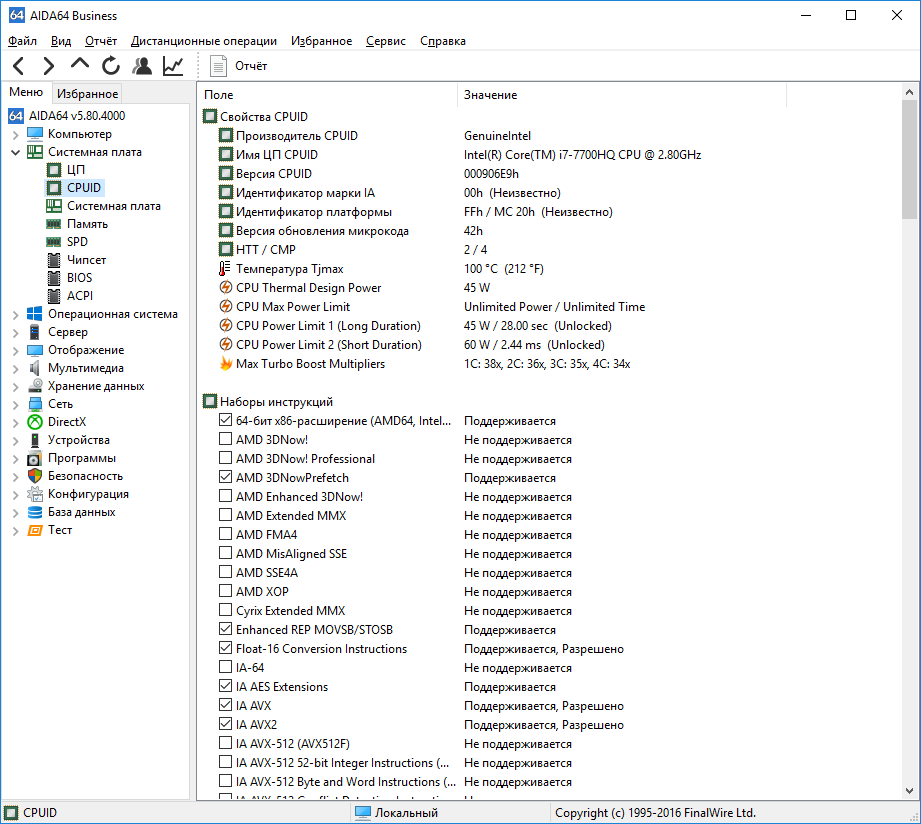The image size is (921, 824).
Task: Open the Дистанционные операции menu
Action: click(x=204, y=41)
